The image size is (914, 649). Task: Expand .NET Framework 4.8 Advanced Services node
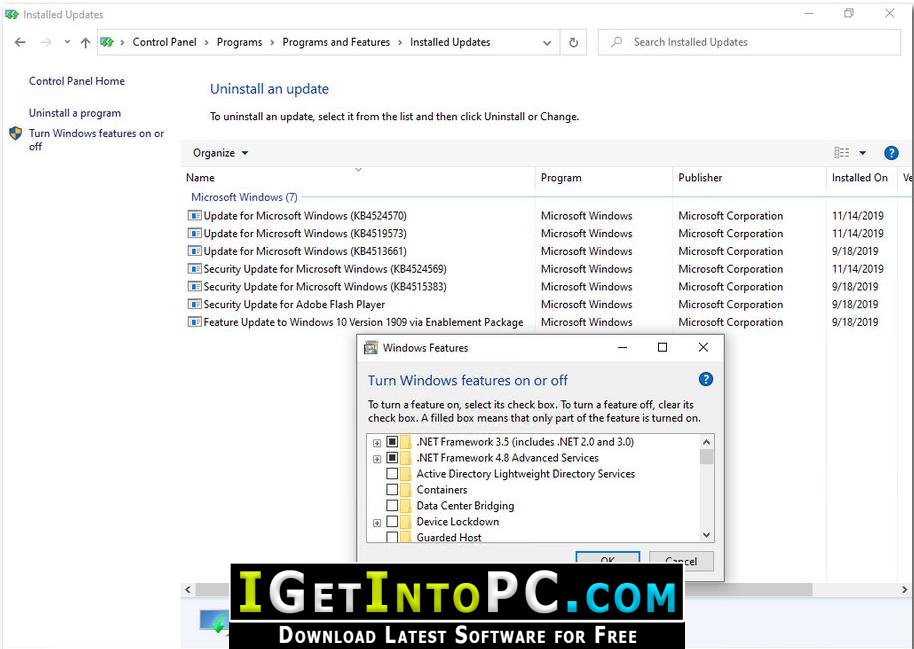[x=377, y=459]
